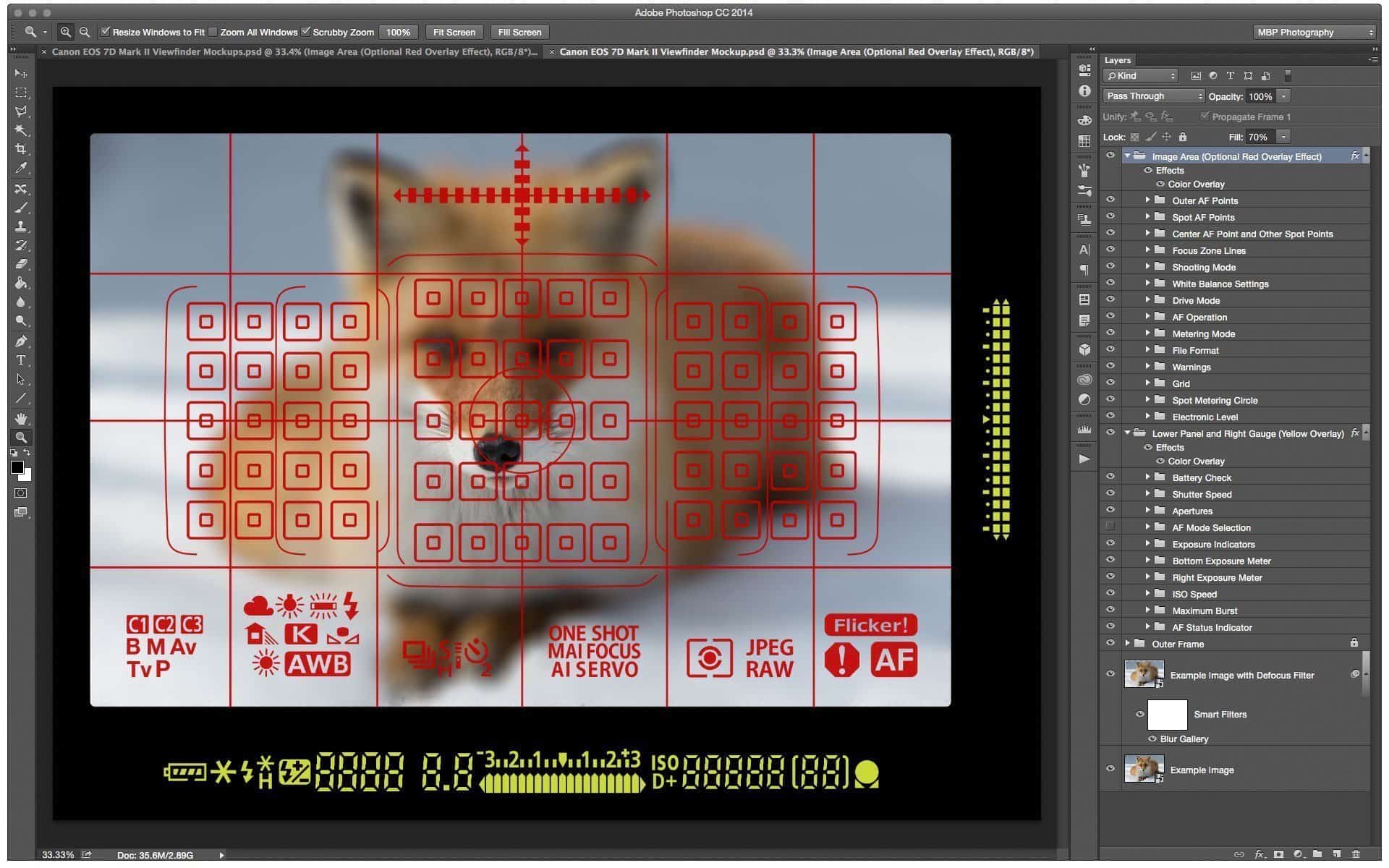Select the Clone Stamp tool

click(x=21, y=226)
